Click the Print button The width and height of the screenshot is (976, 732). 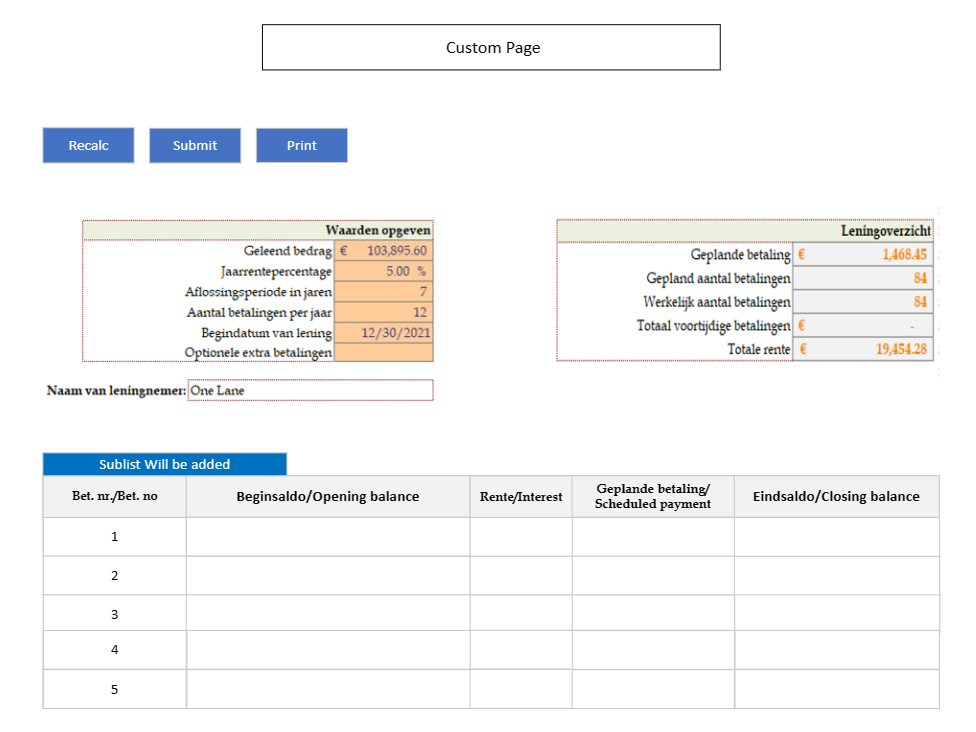(301, 145)
